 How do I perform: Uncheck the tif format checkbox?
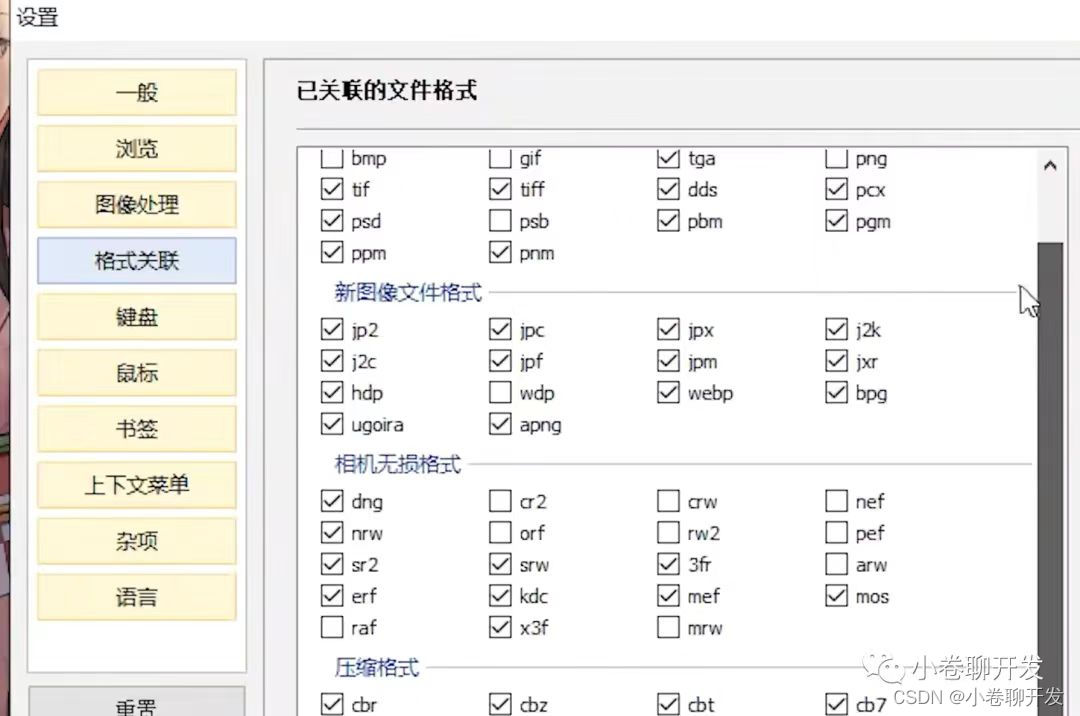332,189
